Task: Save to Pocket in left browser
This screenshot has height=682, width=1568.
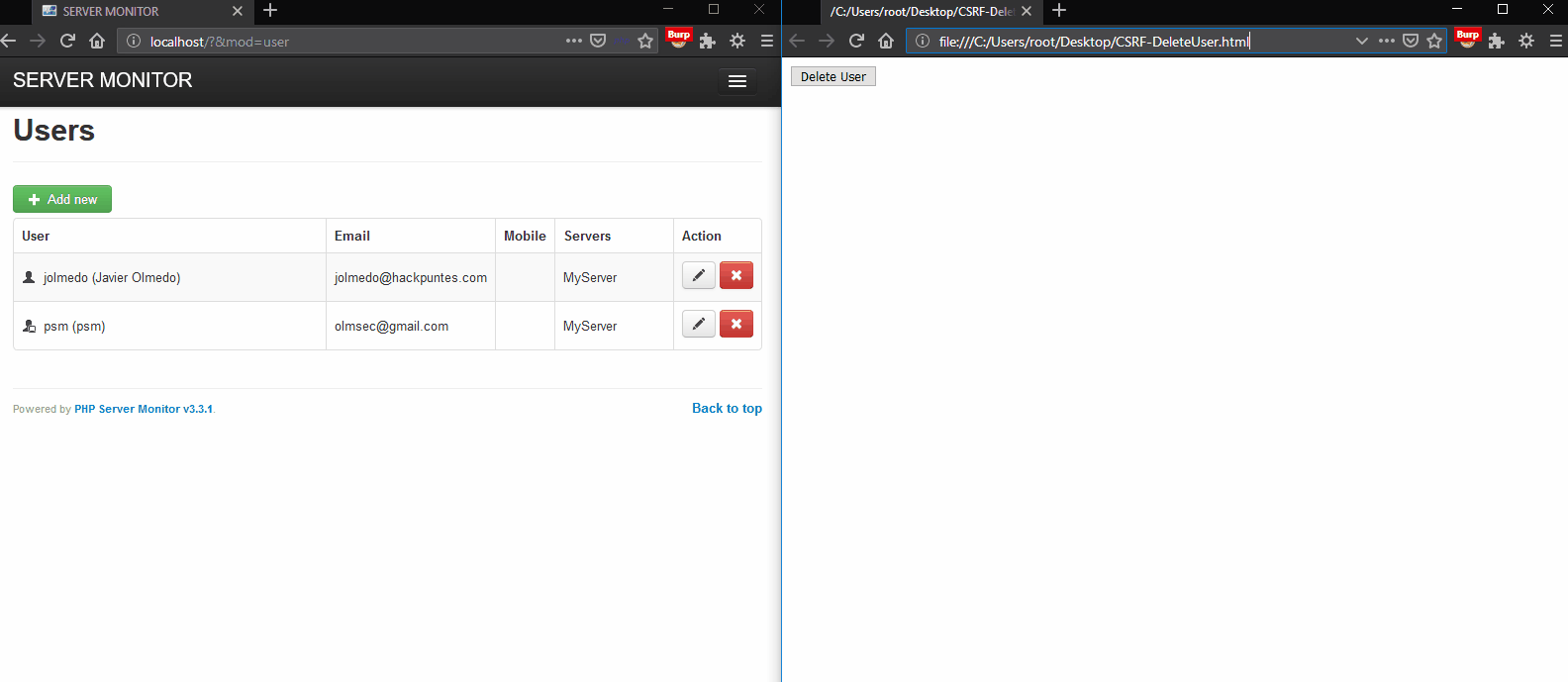Action: coord(598,41)
